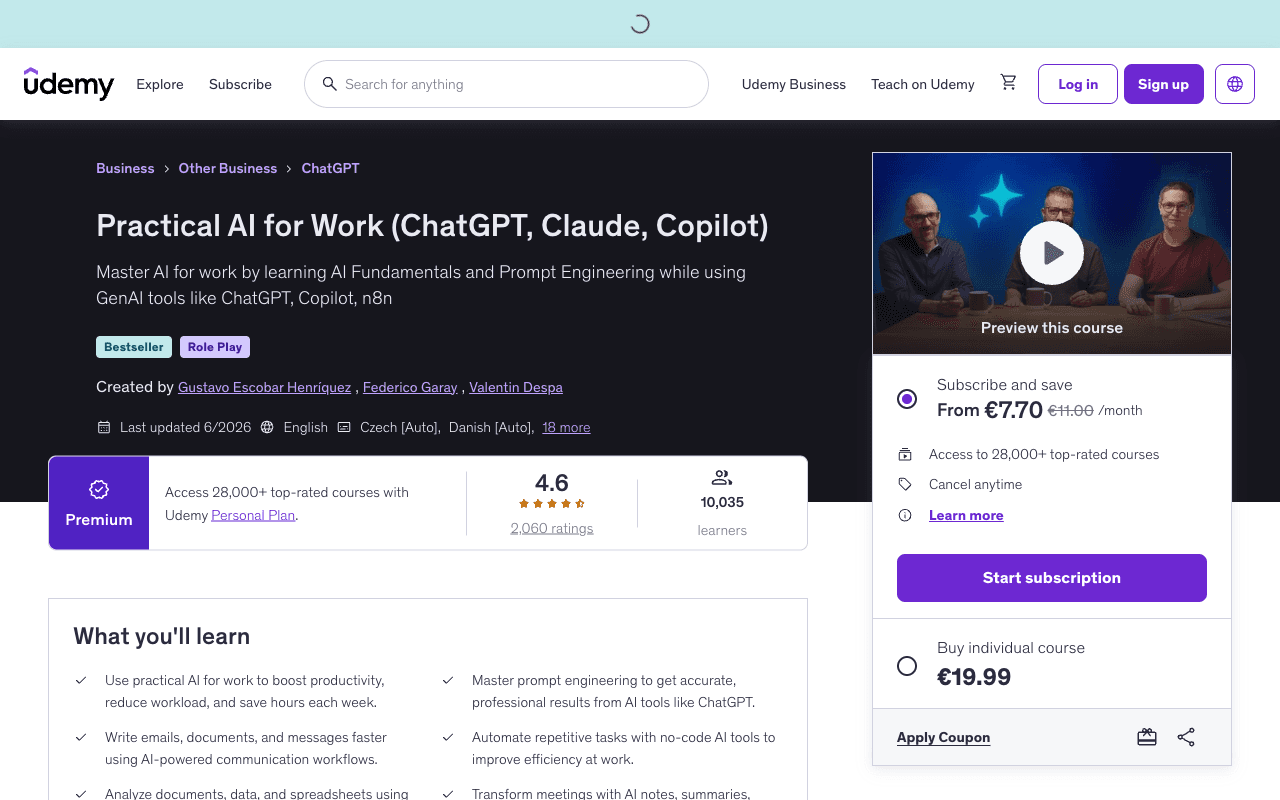The width and height of the screenshot is (1280, 800).
Task: Click the checkmark beside Automate repetitive tasks
Action: pos(448,737)
